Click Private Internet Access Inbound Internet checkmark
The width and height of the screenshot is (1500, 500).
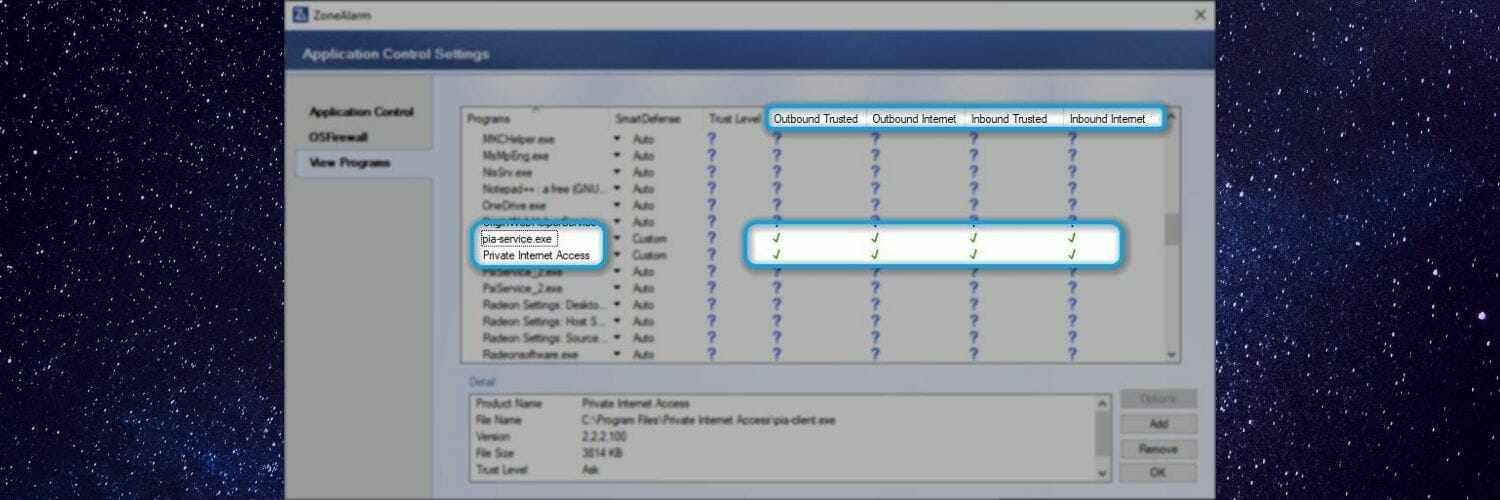(x=1072, y=255)
